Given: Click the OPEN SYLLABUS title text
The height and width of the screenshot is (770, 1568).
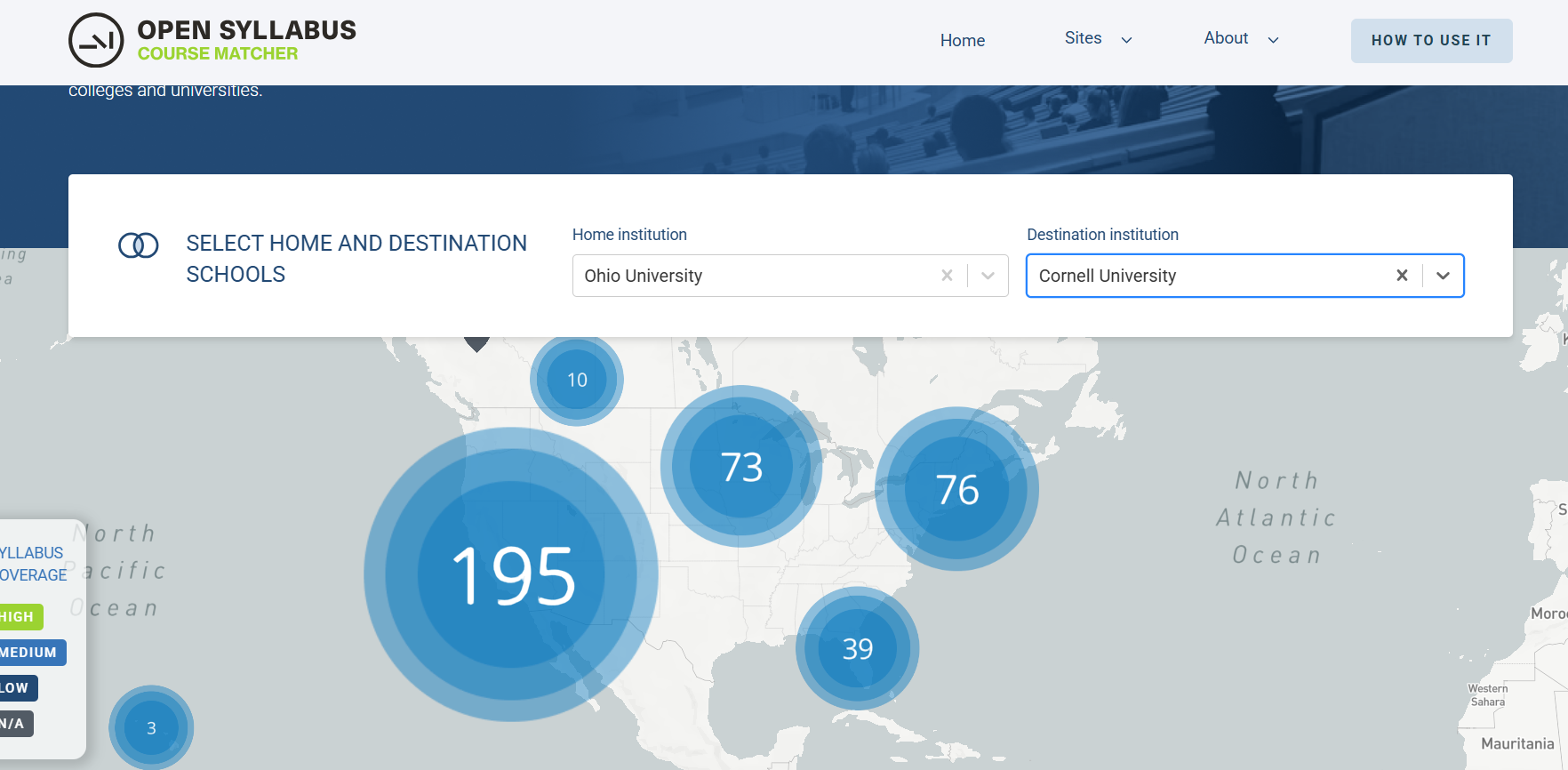Looking at the screenshot, I should [246, 30].
